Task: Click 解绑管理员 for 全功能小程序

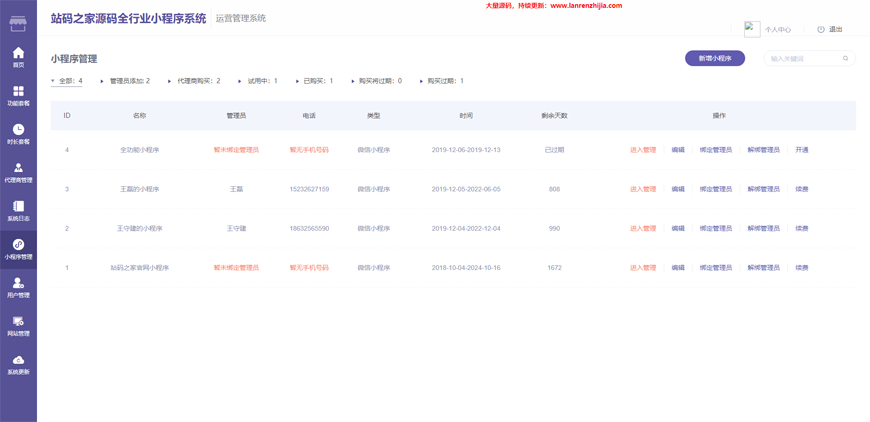Action: pyautogui.click(x=763, y=150)
